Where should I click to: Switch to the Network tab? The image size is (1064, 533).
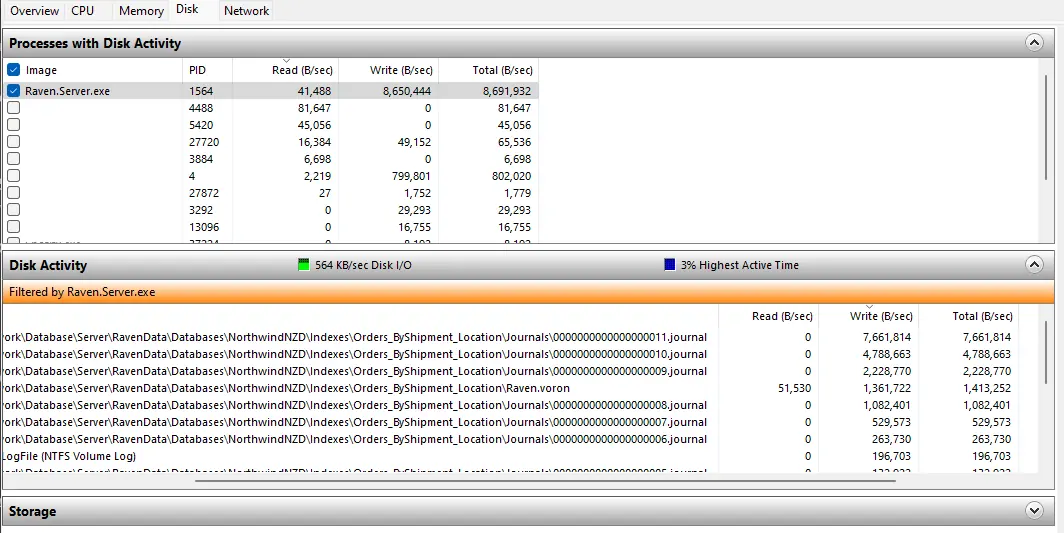click(x=246, y=11)
